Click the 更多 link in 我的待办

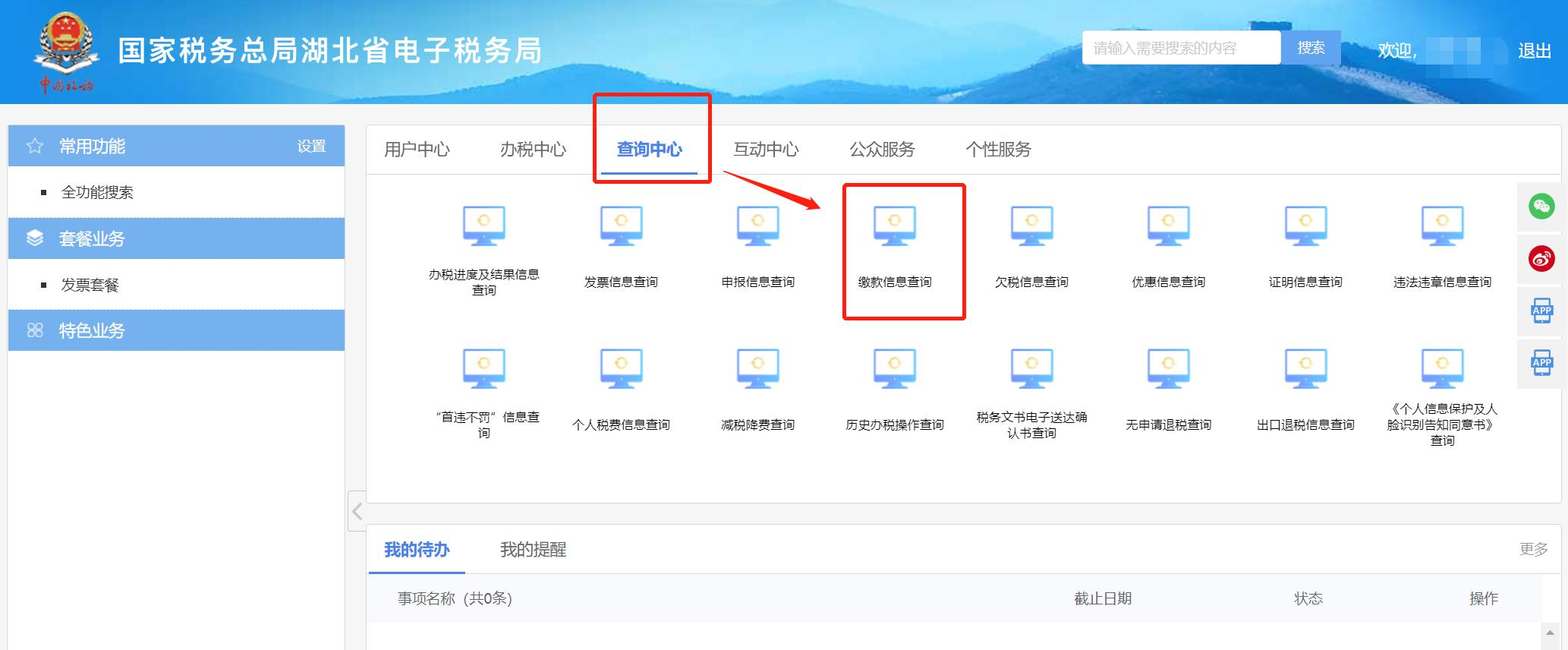1533,549
